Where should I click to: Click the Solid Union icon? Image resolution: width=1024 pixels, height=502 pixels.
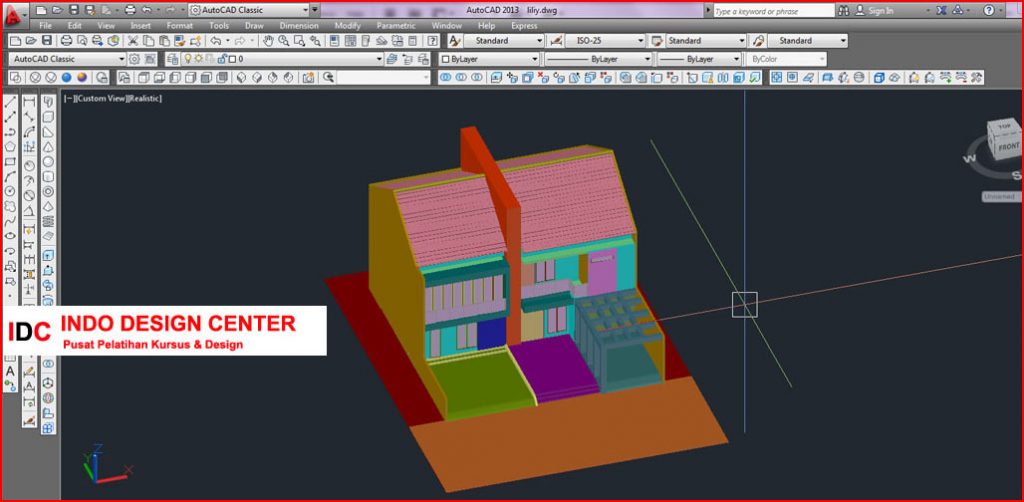click(445, 78)
